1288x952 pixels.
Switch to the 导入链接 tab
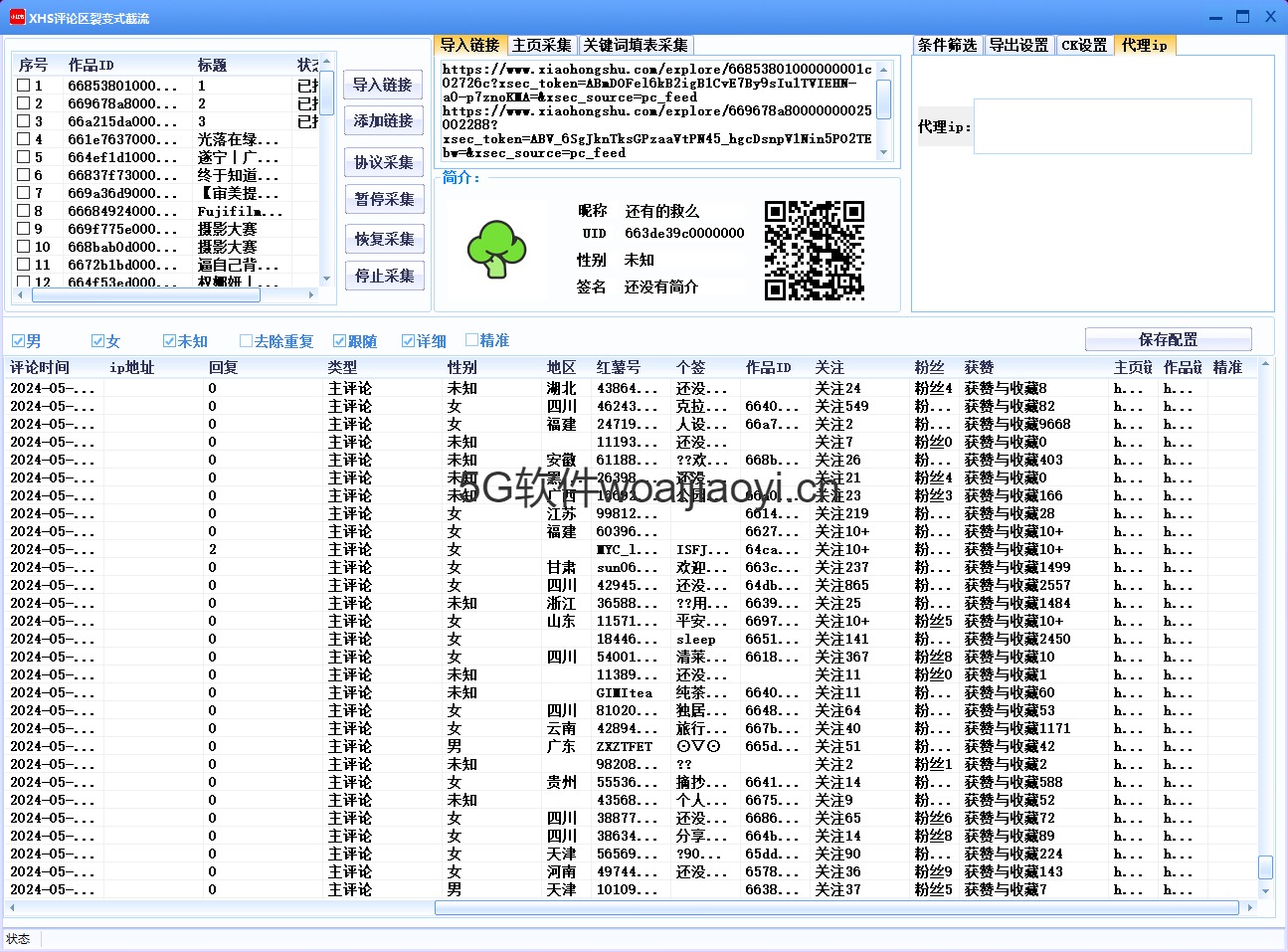point(469,45)
